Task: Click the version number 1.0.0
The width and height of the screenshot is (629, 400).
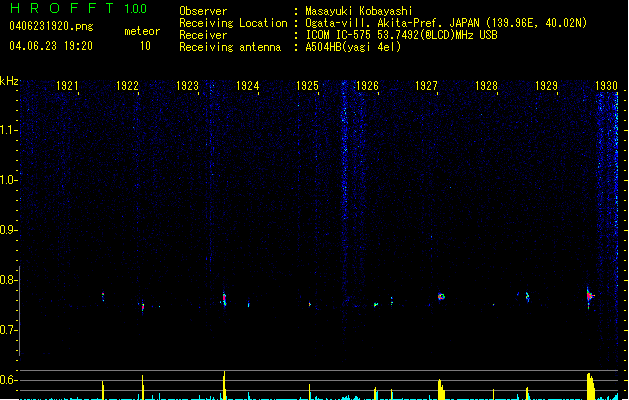Action: 135,9
